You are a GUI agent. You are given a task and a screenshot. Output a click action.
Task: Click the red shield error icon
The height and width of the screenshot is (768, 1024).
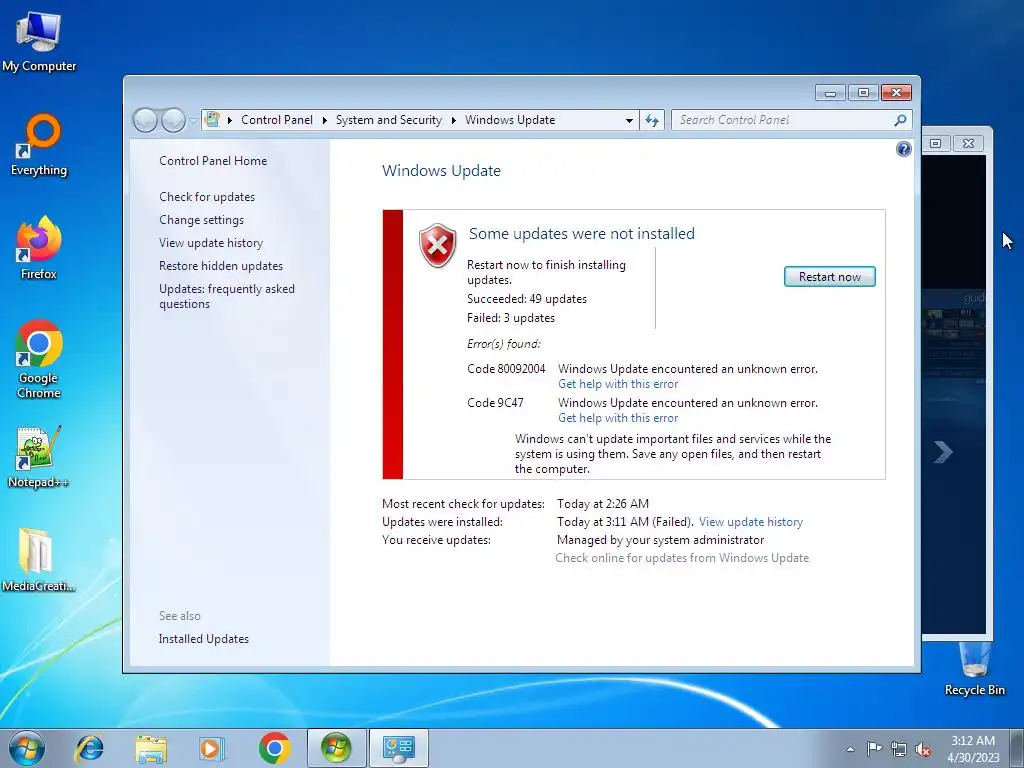[438, 246]
